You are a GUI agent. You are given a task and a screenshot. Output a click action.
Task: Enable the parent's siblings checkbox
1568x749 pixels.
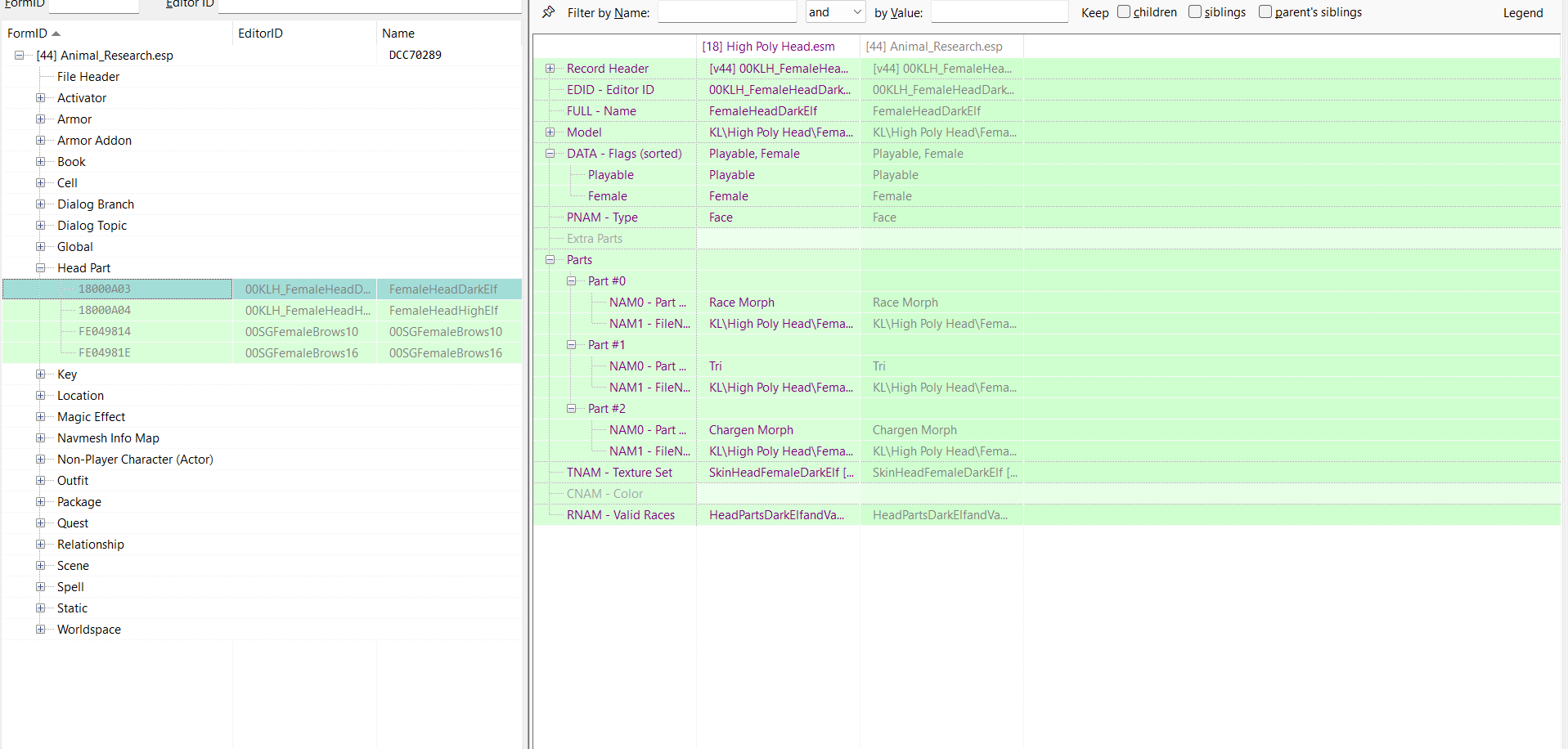pyautogui.click(x=1265, y=11)
